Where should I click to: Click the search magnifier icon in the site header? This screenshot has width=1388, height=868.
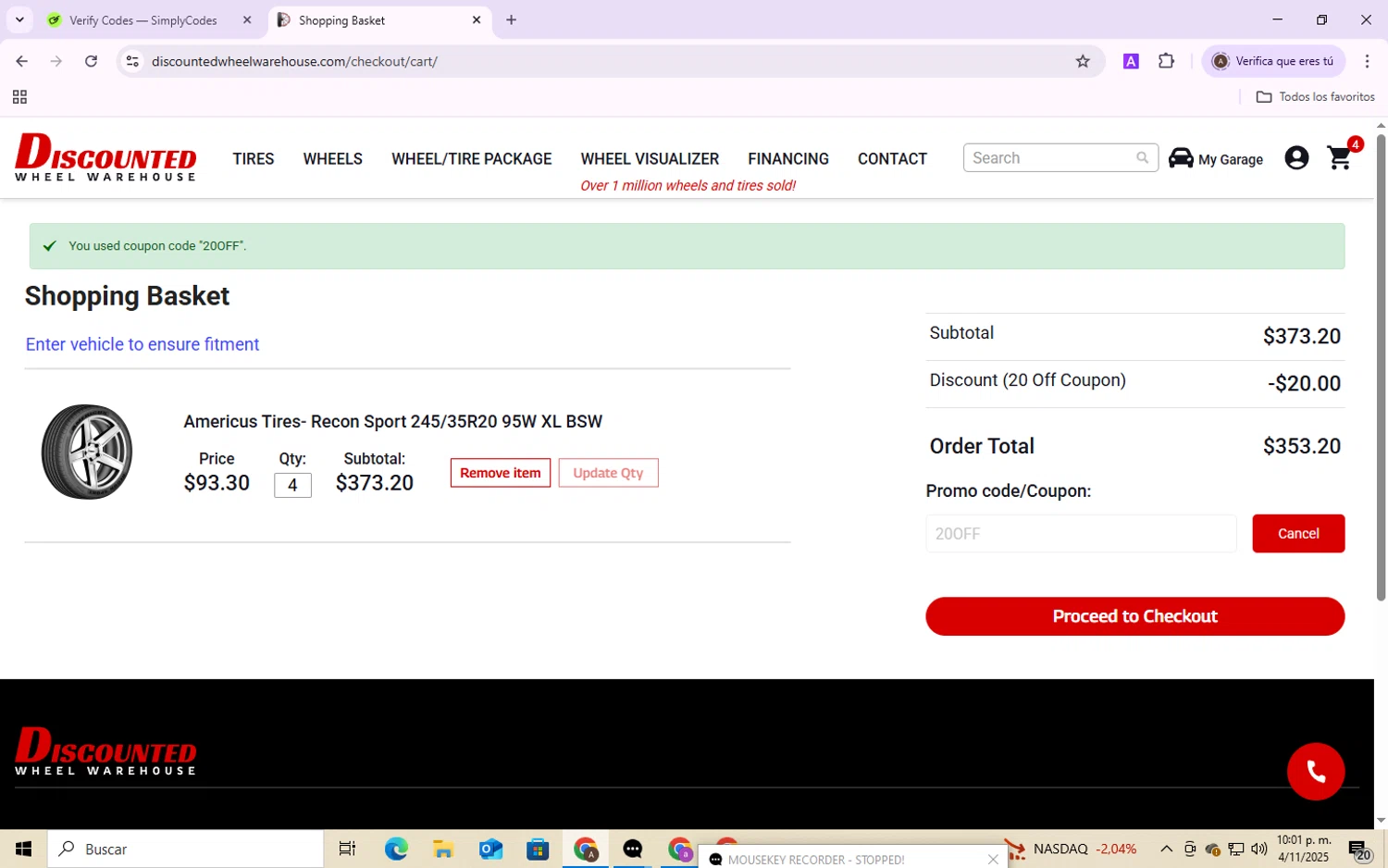pyautogui.click(x=1142, y=158)
